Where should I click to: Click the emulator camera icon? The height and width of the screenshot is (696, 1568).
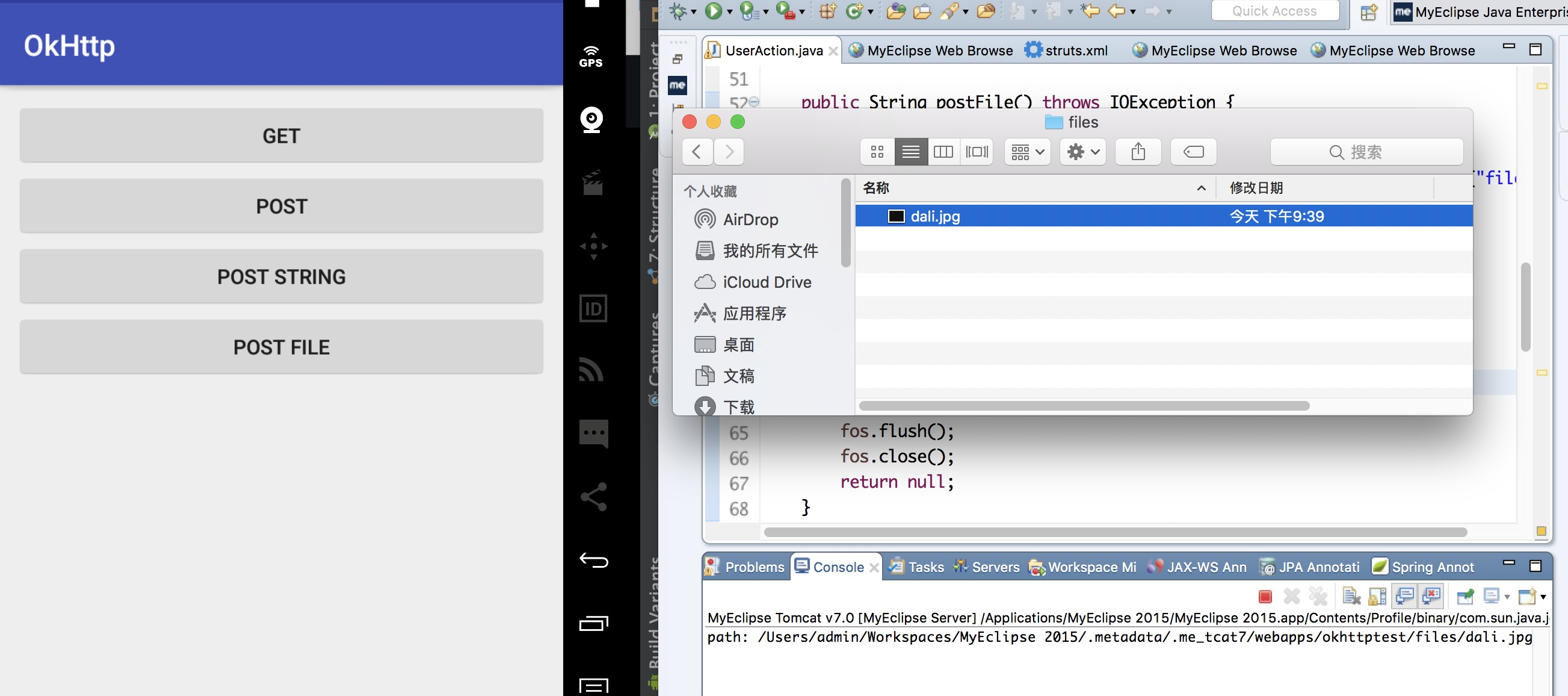(x=591, y=119)
